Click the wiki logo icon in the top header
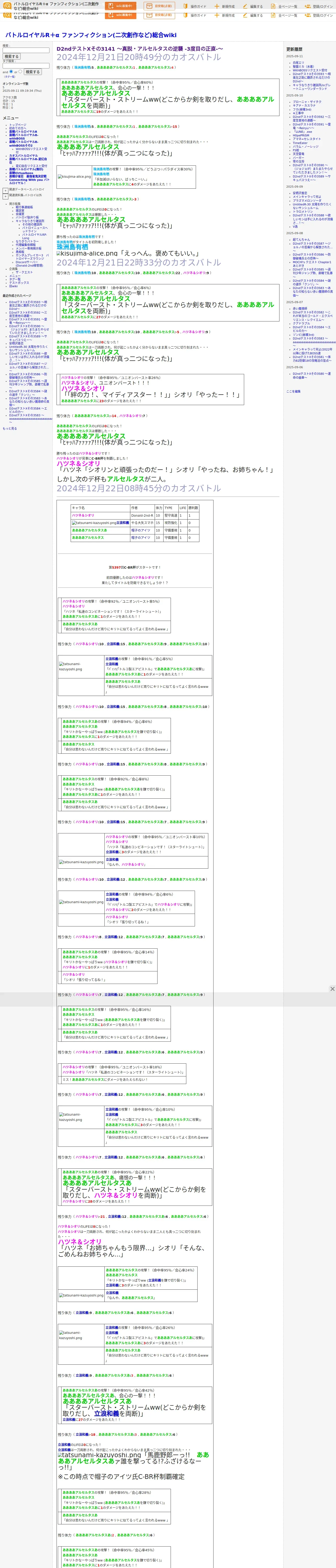 pyautogui.click(x=7, y=5)
